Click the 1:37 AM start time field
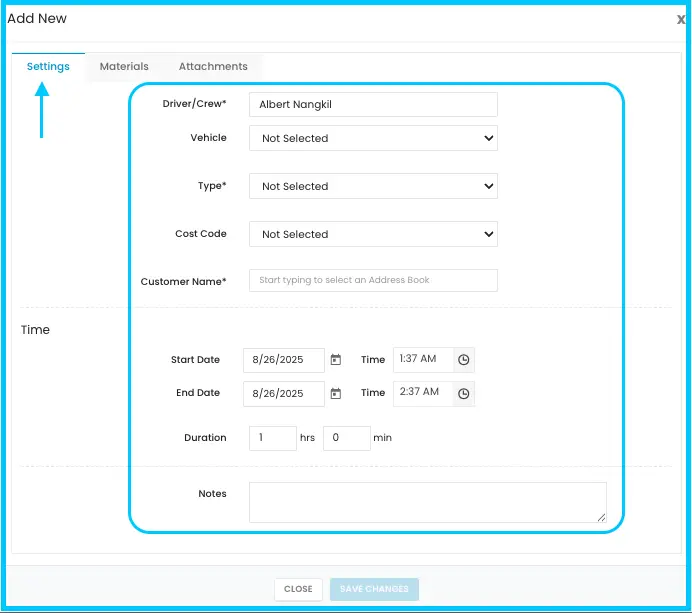 click(x=423, y=359)
